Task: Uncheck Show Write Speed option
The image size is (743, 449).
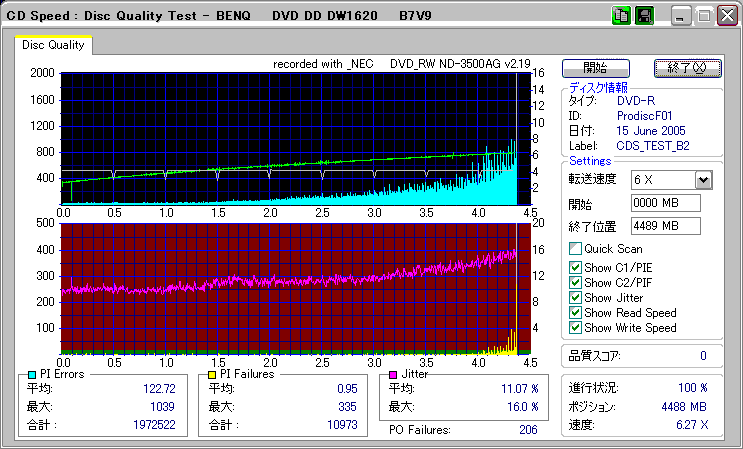Action: [575, 327]
